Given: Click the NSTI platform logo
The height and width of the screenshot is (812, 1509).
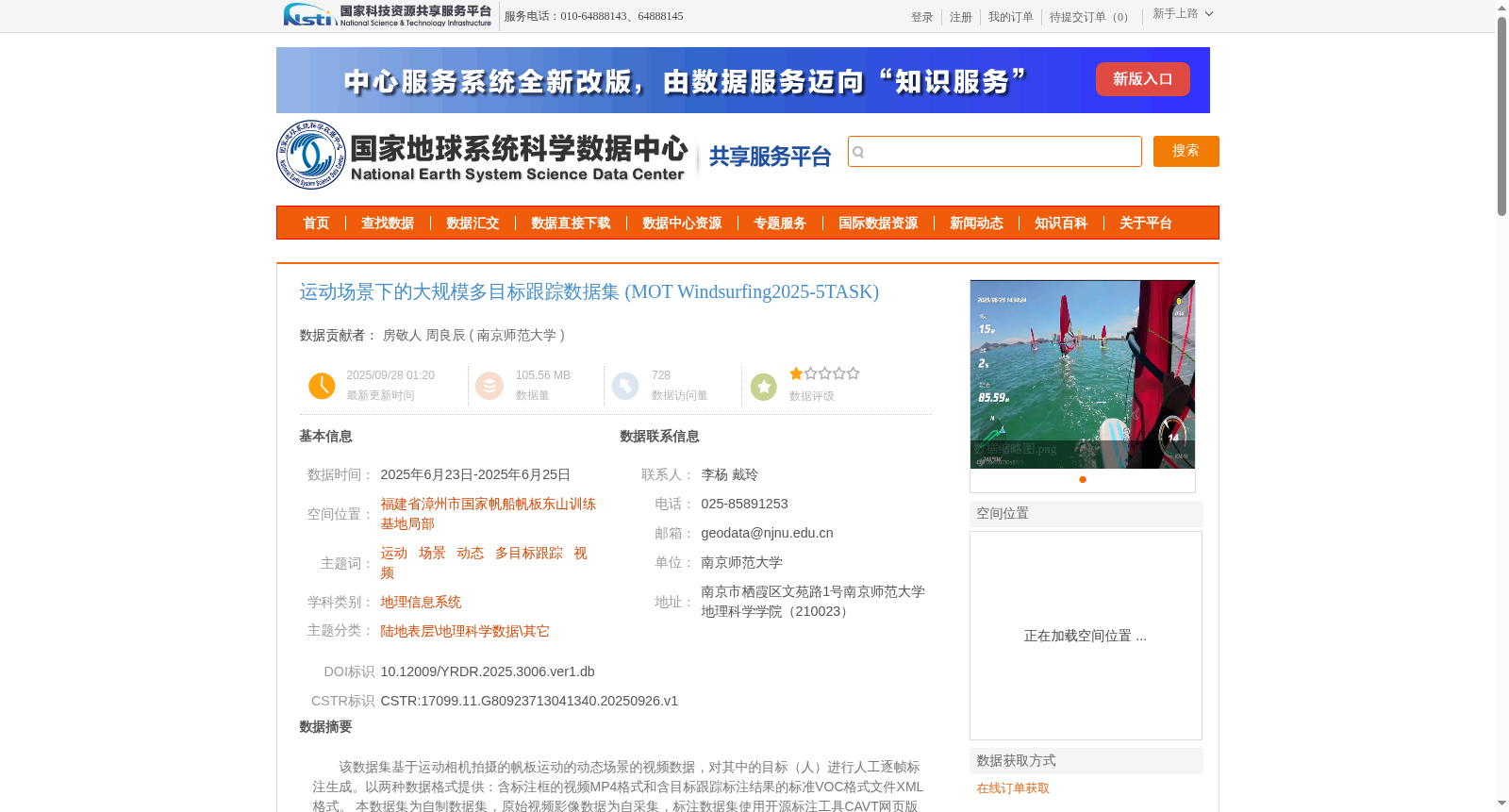Looking at the screenshot, I should (388, 15).
